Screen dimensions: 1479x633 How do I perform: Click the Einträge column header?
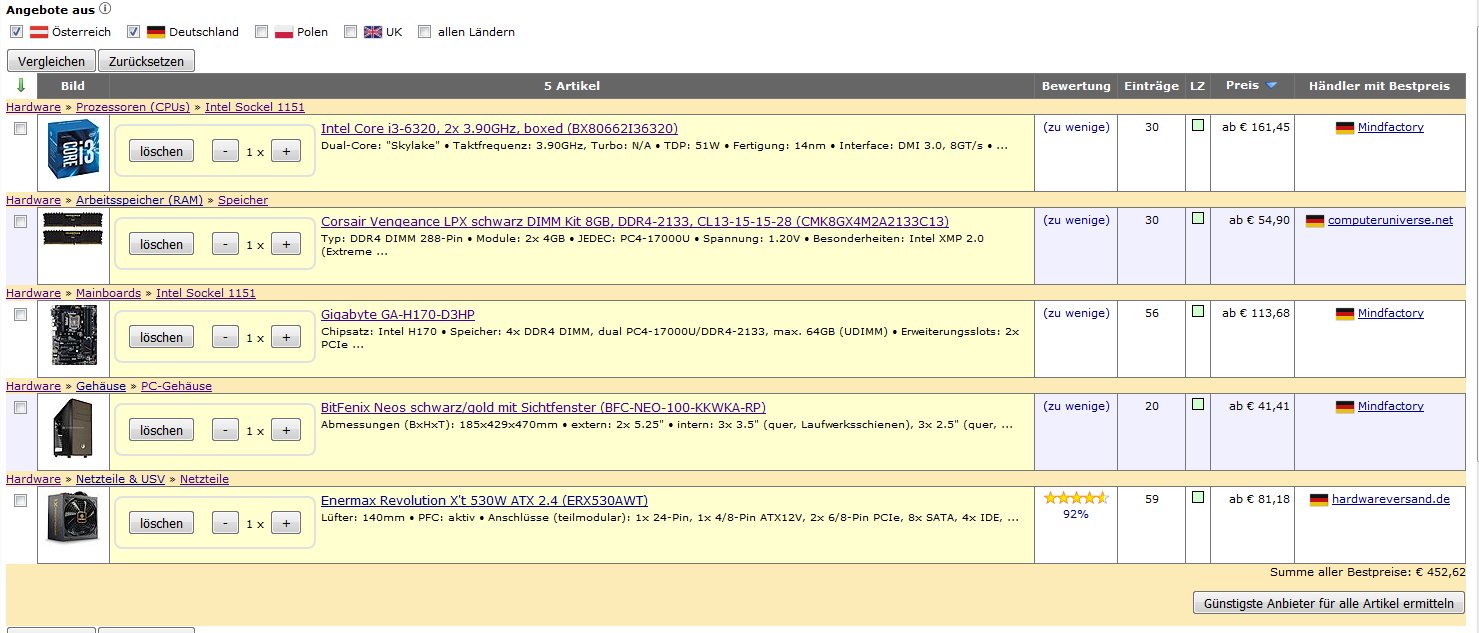click(1151, 86)
